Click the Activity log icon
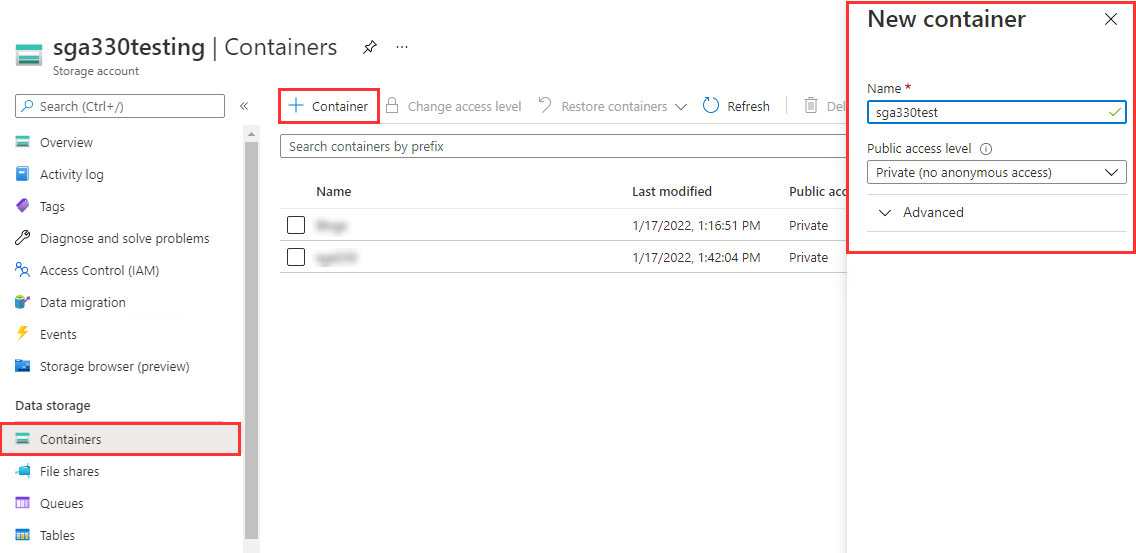Viewport: 1136px width, 553px height. (22, 174)
